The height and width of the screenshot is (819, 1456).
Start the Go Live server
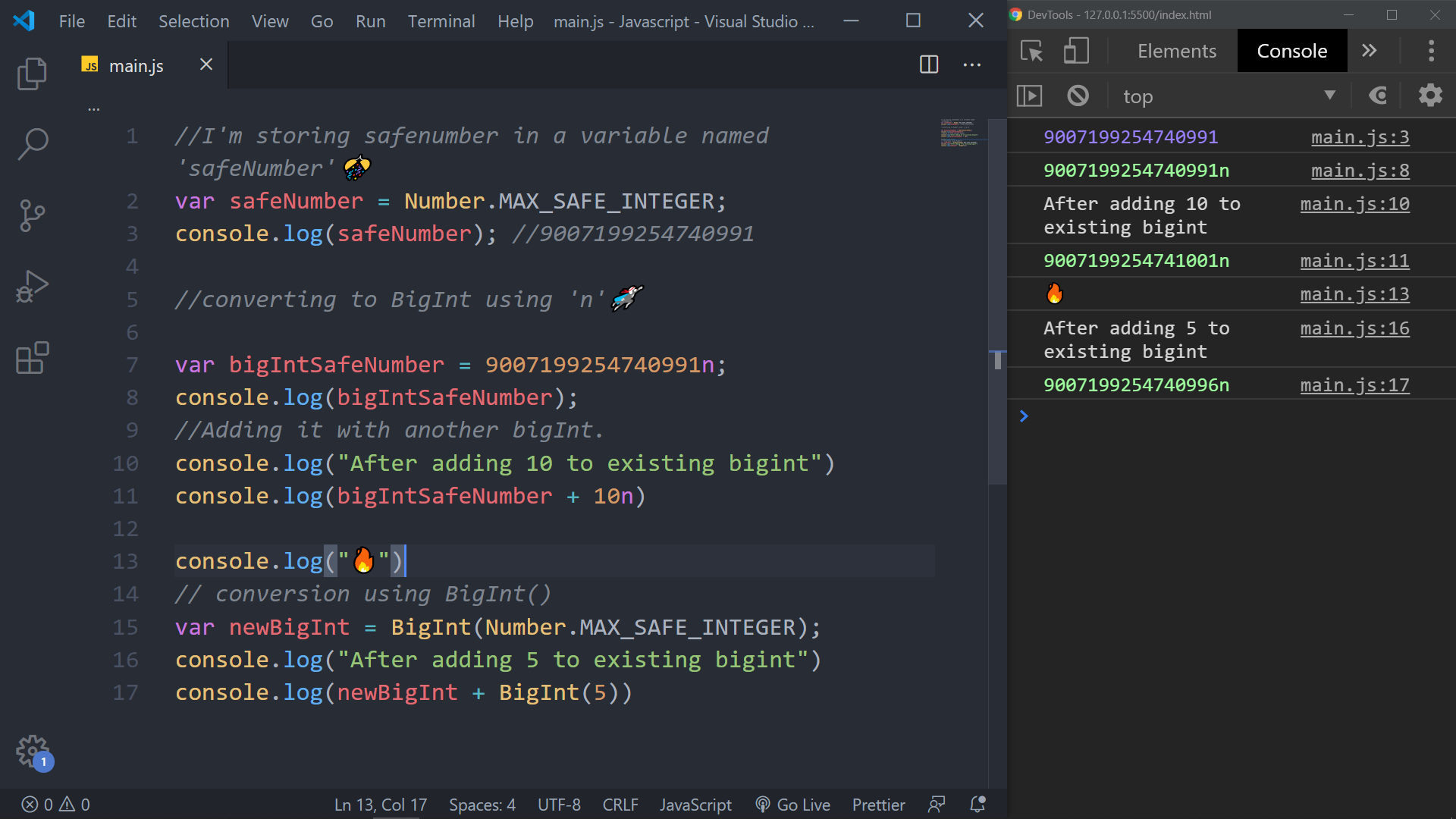(792, 804)
